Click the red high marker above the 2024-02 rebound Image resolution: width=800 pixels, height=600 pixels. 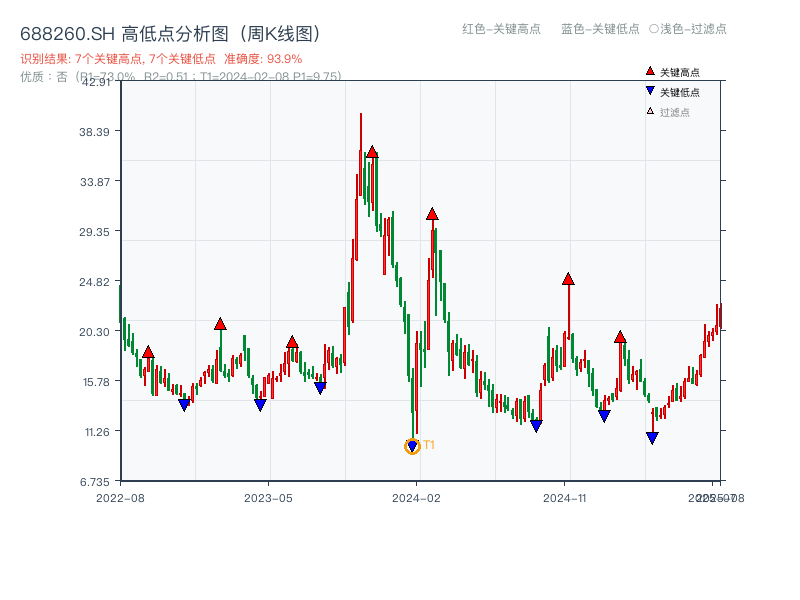click(432, 212)
